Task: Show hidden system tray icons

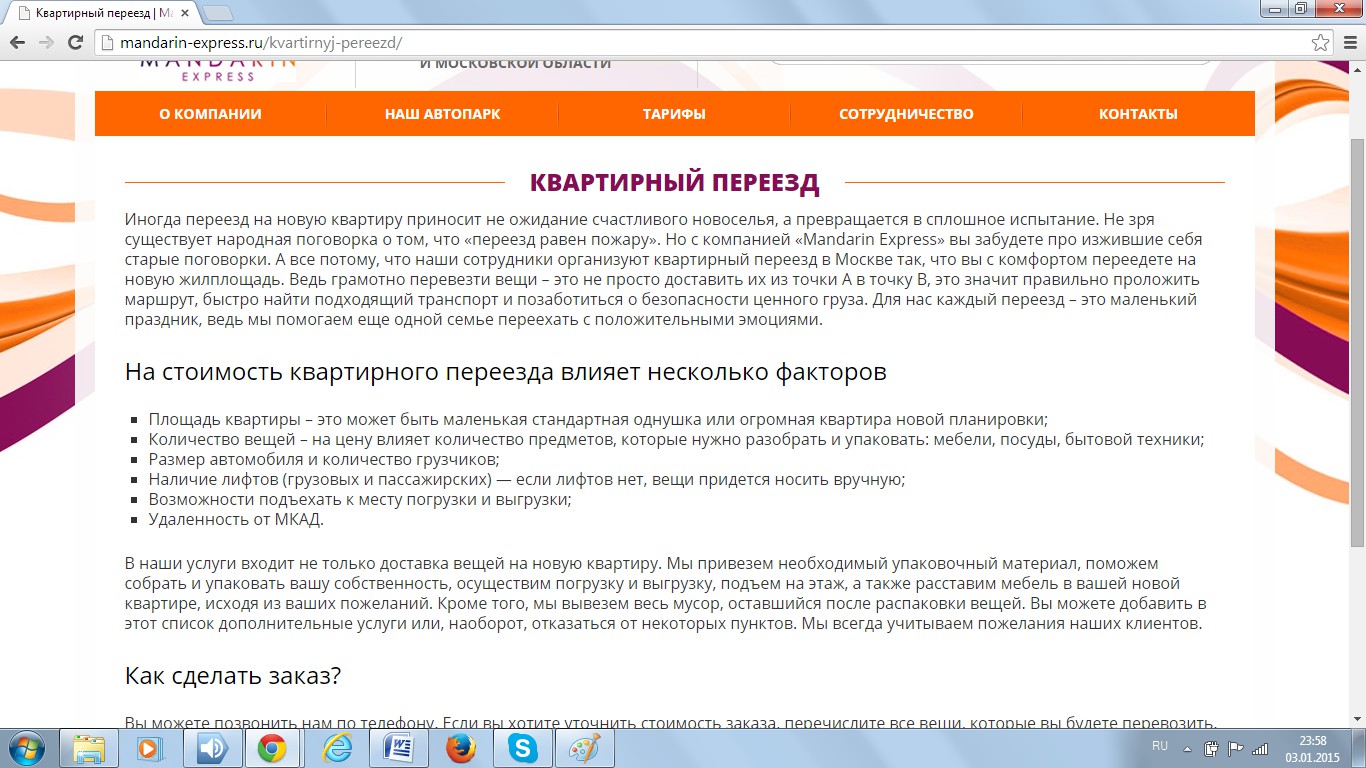Action: tap(1188, 748)
